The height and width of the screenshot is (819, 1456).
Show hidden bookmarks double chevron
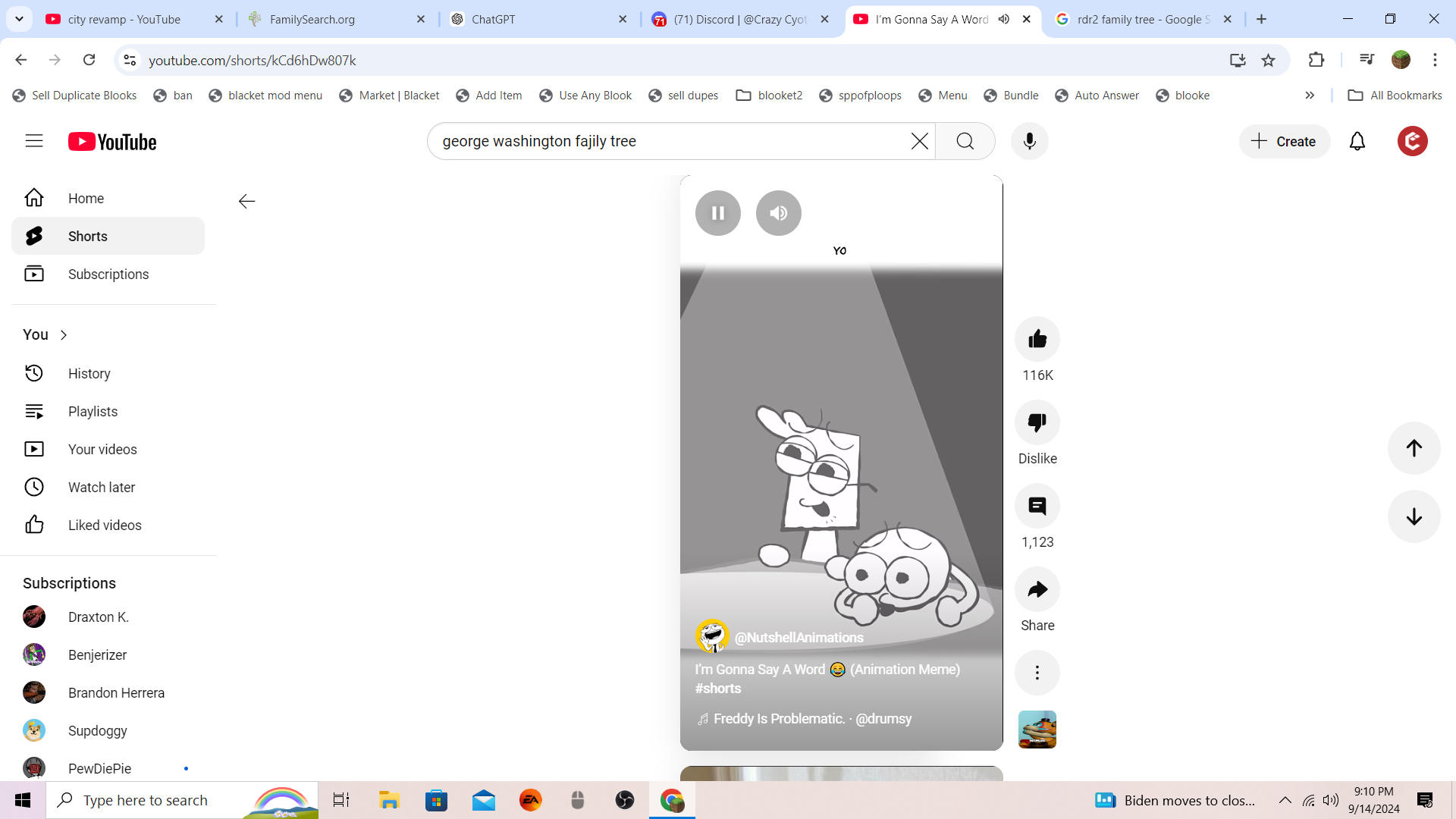coord(1310,96)
